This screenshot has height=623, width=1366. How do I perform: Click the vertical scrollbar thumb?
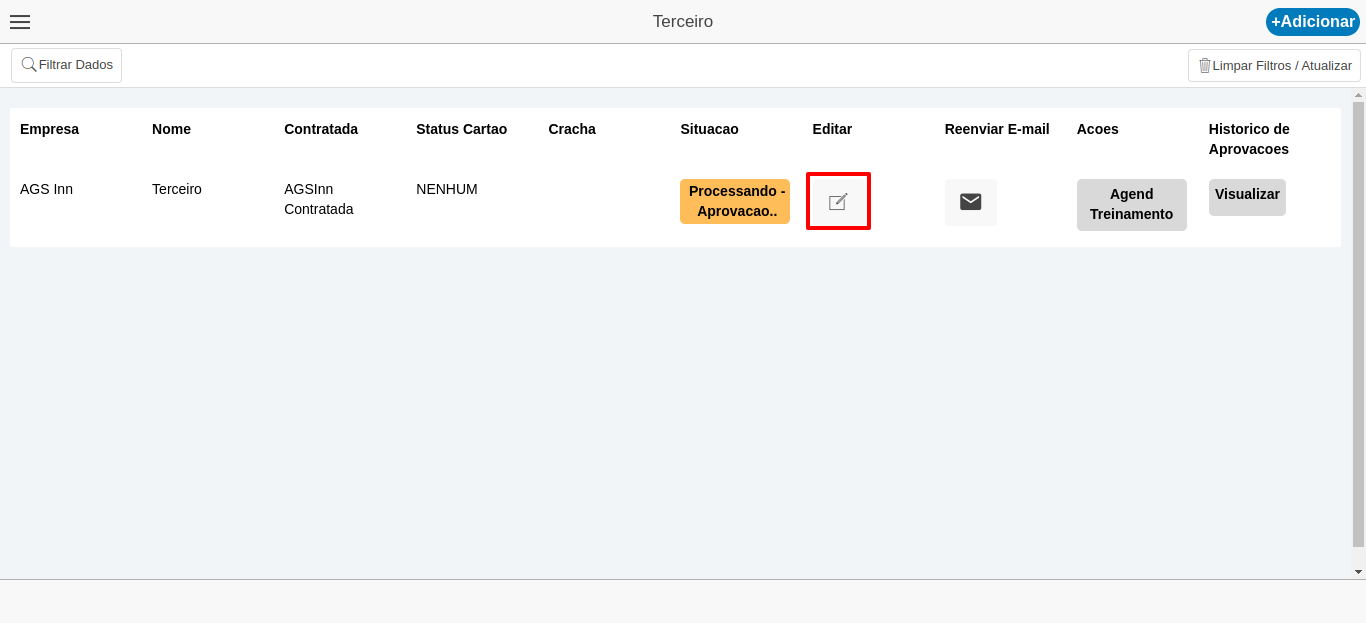[x=1358, y=320]
